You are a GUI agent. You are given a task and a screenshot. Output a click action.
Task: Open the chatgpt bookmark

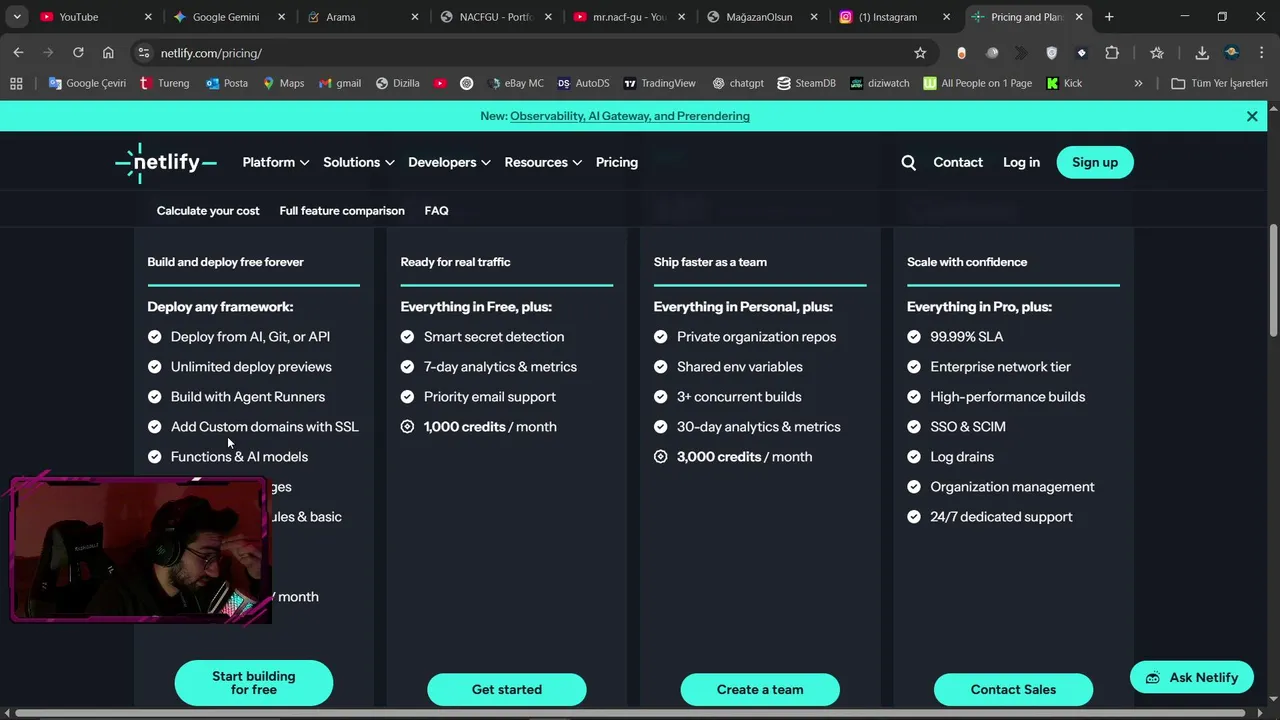coord(737,83)
